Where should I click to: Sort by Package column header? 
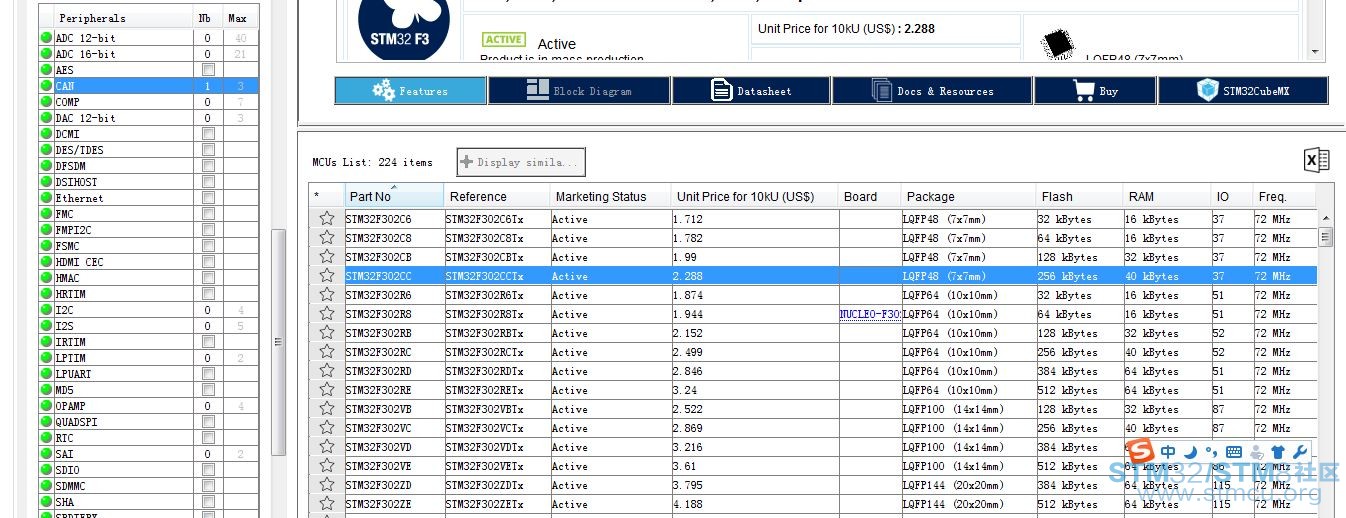pos(968,196)
